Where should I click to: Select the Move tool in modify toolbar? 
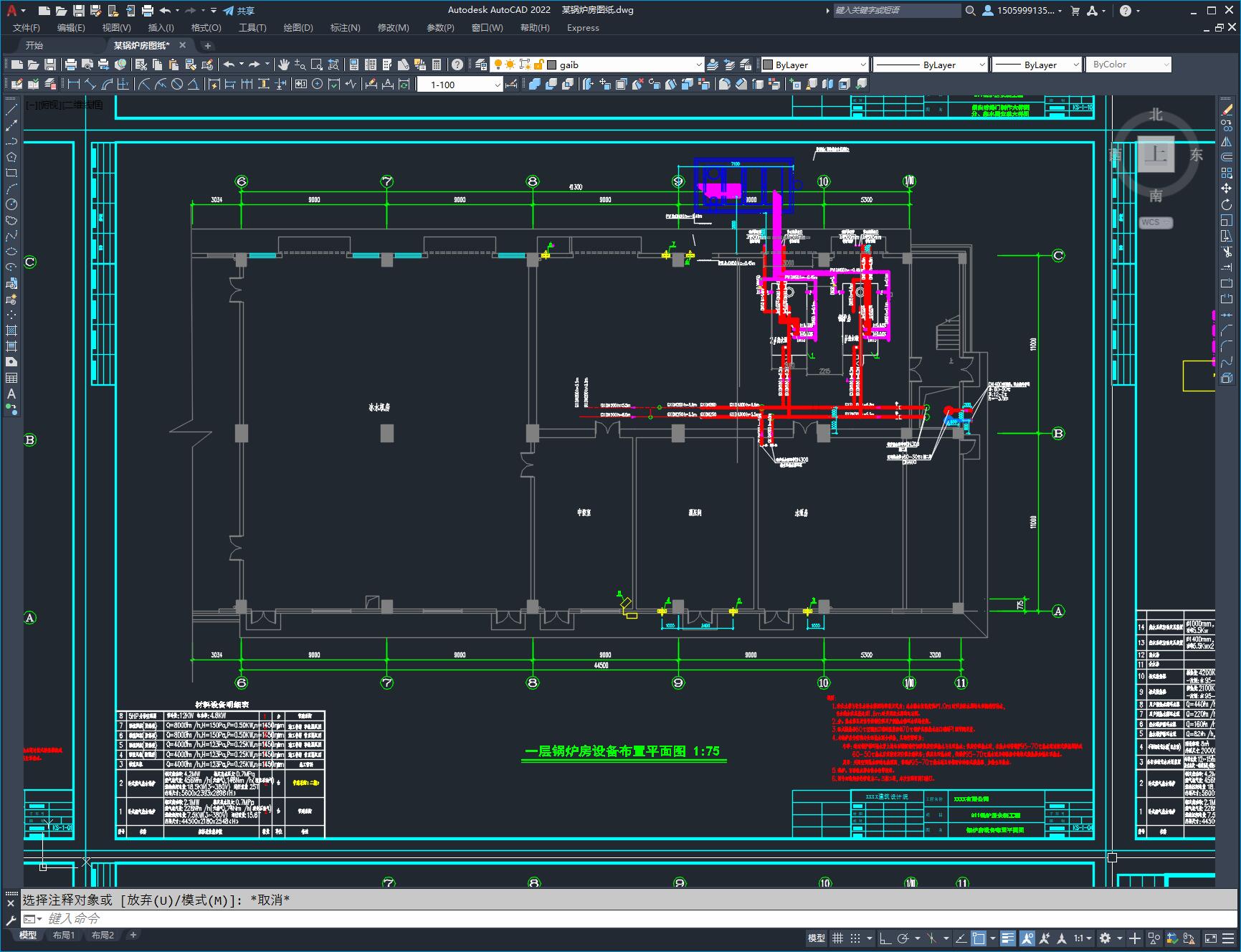(1227, 189)
